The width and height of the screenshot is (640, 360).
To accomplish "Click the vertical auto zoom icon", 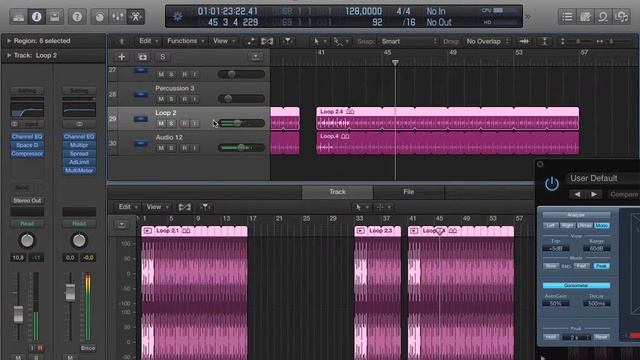I will tap(544, 41).
